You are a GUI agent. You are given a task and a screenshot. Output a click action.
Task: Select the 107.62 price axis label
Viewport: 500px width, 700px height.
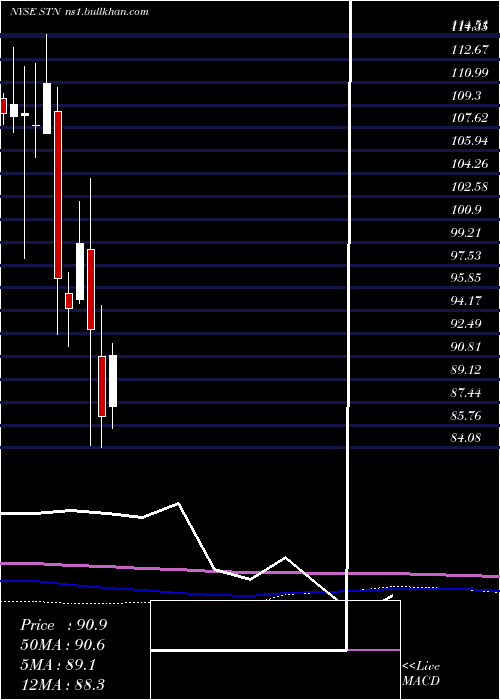470,118
